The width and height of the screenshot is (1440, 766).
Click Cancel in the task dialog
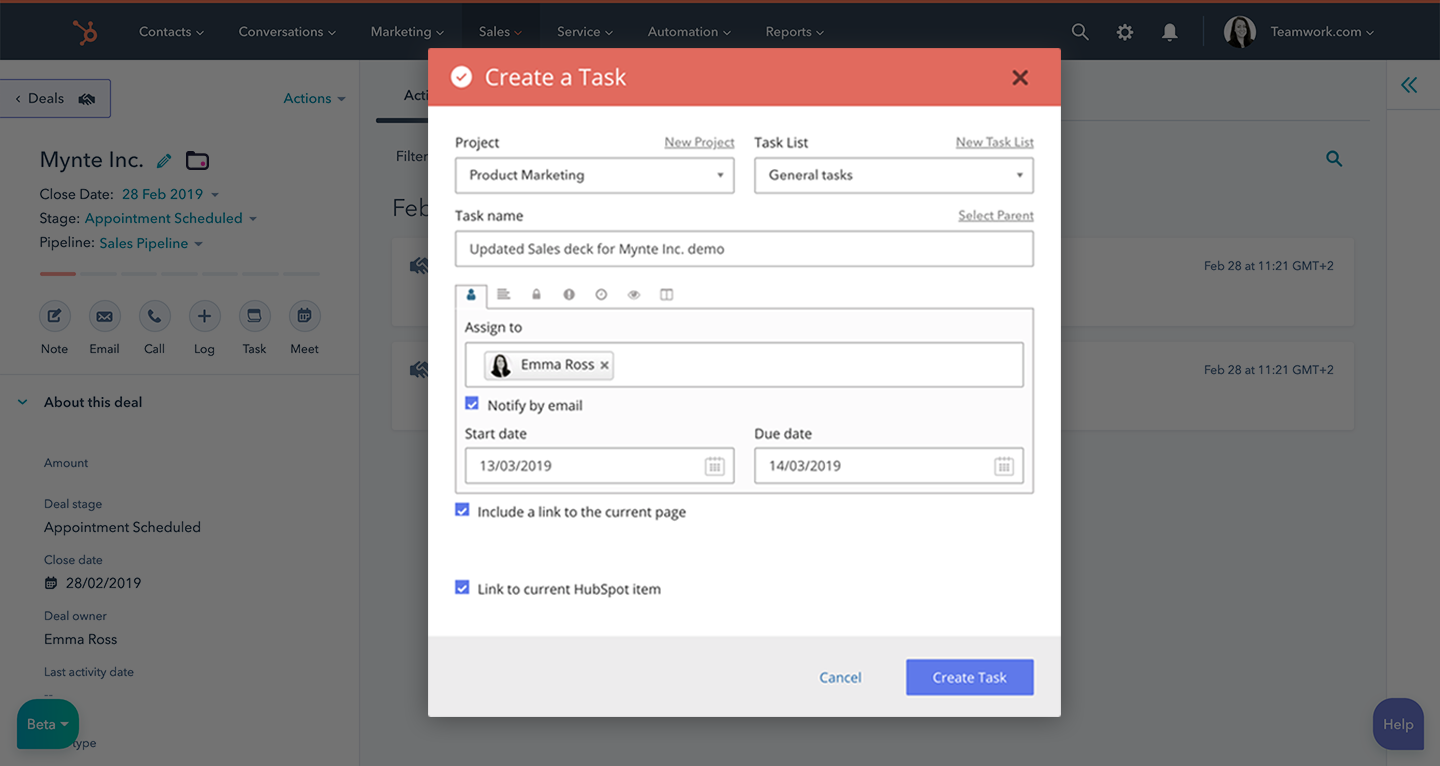(x=840, y=677)
